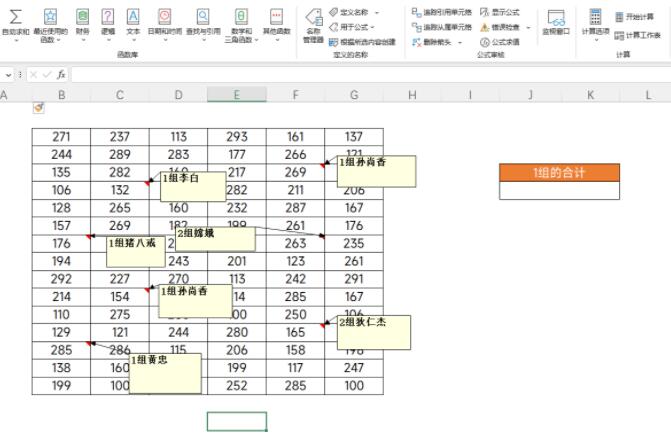Click the 2组嫦娥 comment note
671x435 pixels.
point(215,239)
